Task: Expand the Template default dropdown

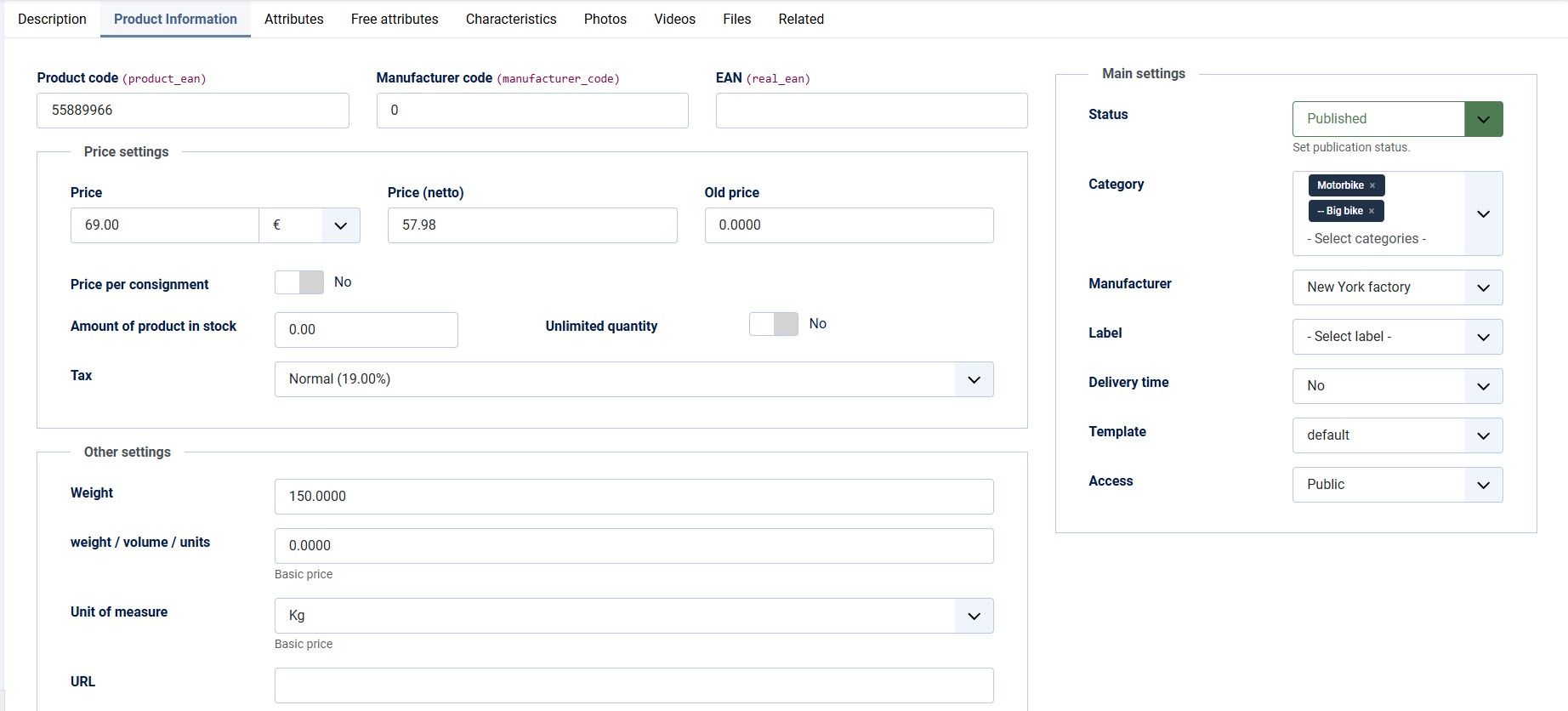Action: [1397, 435]
